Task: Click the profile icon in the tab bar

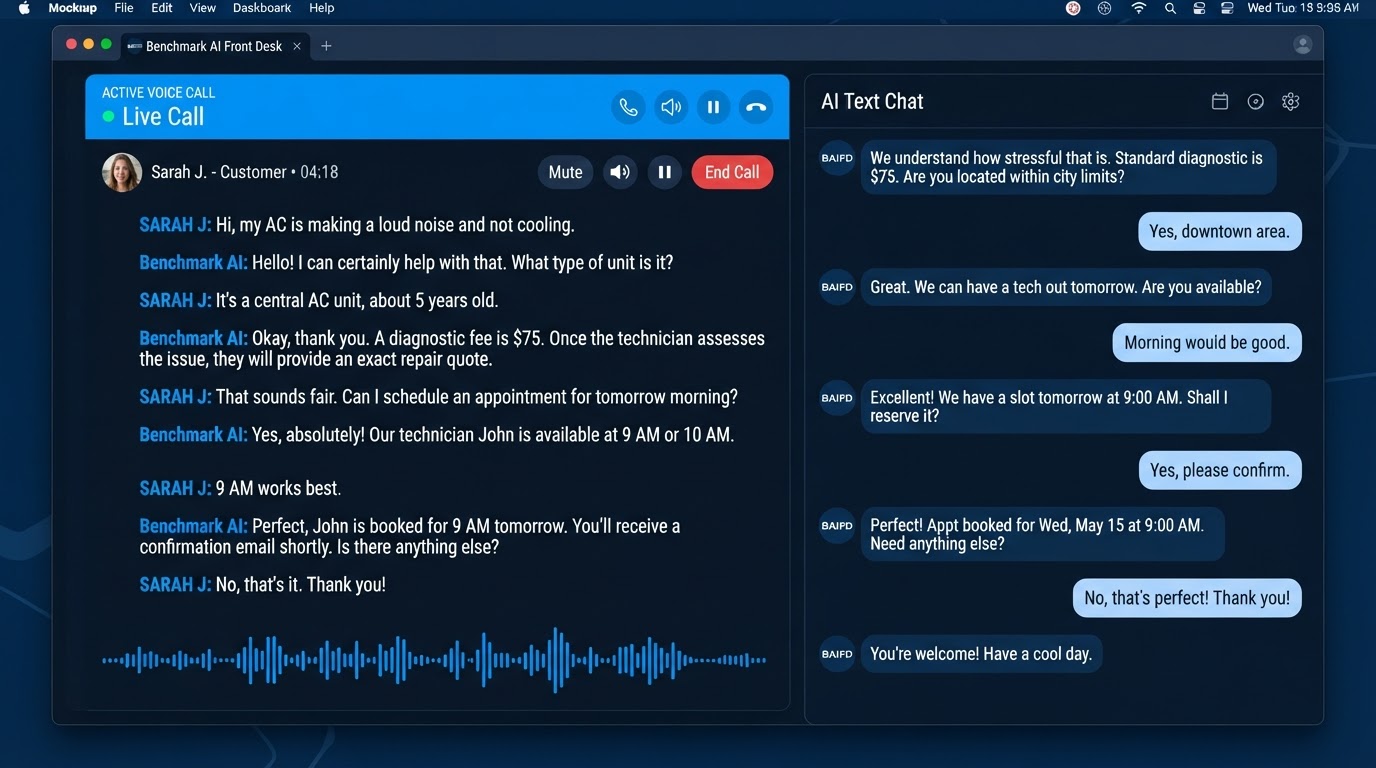Action: coord(1303,45)
